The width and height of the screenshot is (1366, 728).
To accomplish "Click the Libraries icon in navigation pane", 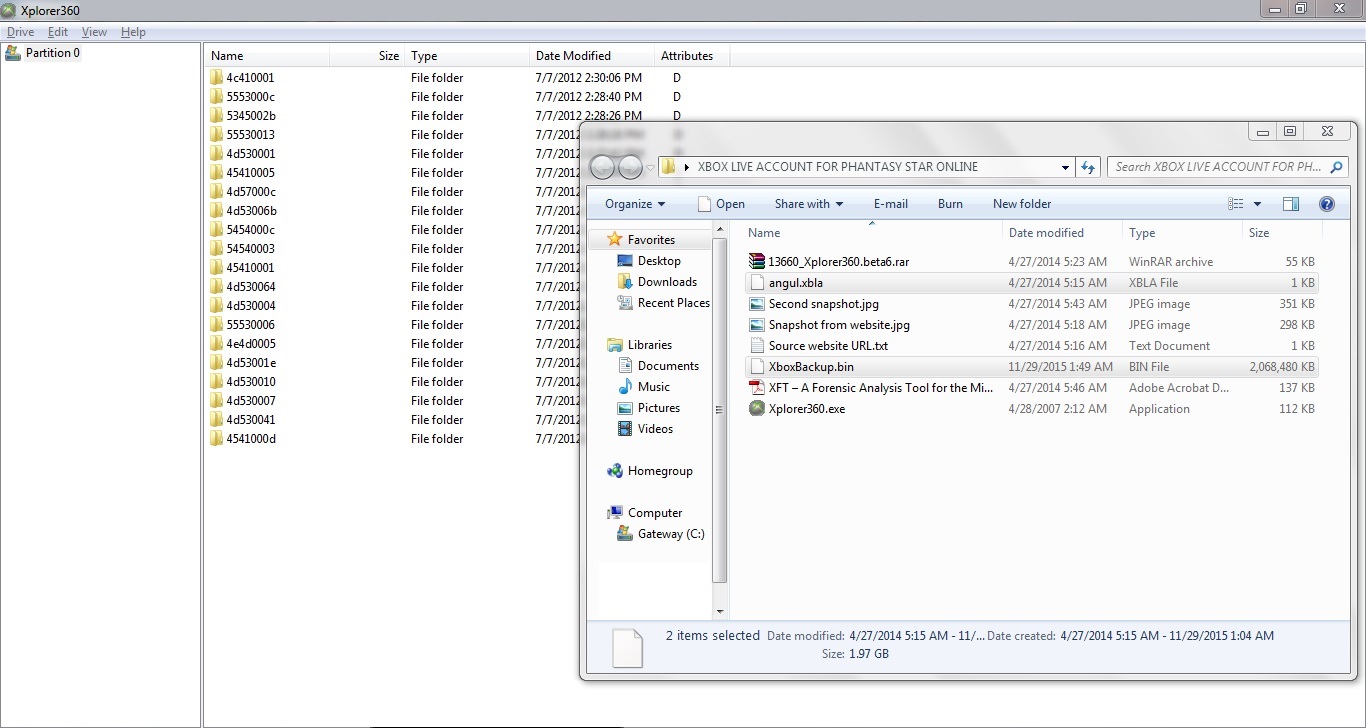I will [615, 345].
